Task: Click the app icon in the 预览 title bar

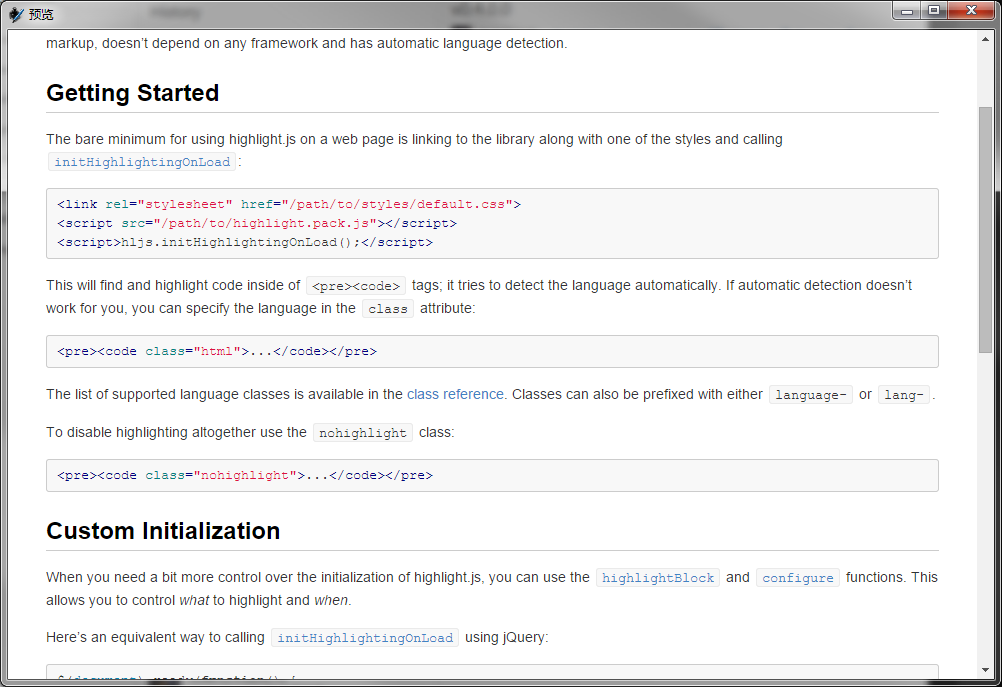Action: (16, 14)
